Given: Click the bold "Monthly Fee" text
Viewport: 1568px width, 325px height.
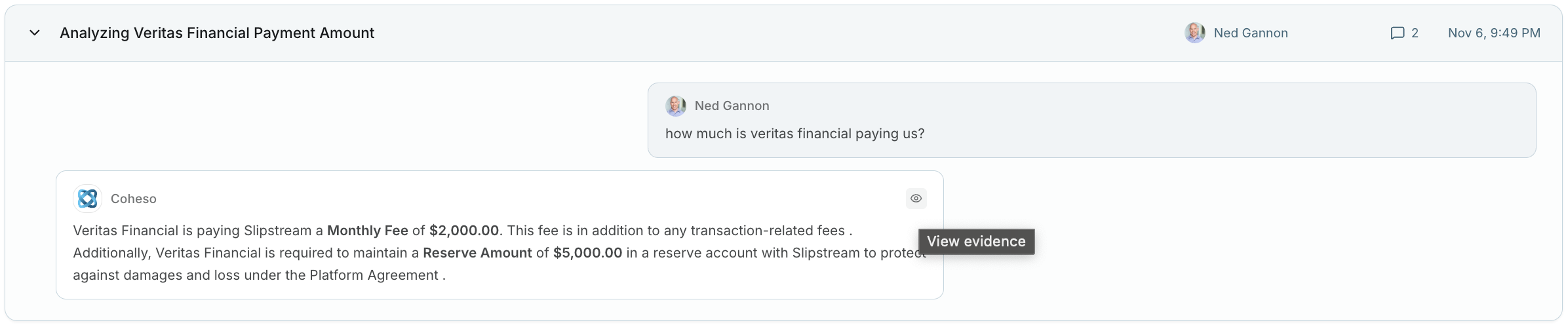Looking at the screenshot, I should pyautogui.click(x=367, y=231).
